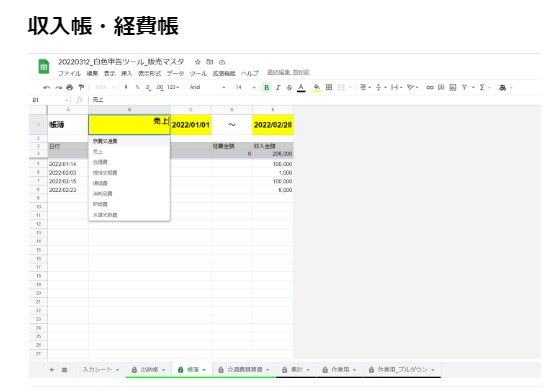Open more number formats 123 menu
Image resolution: width=549 pixels, height=391 pixels.
click(x=173, y=87)
